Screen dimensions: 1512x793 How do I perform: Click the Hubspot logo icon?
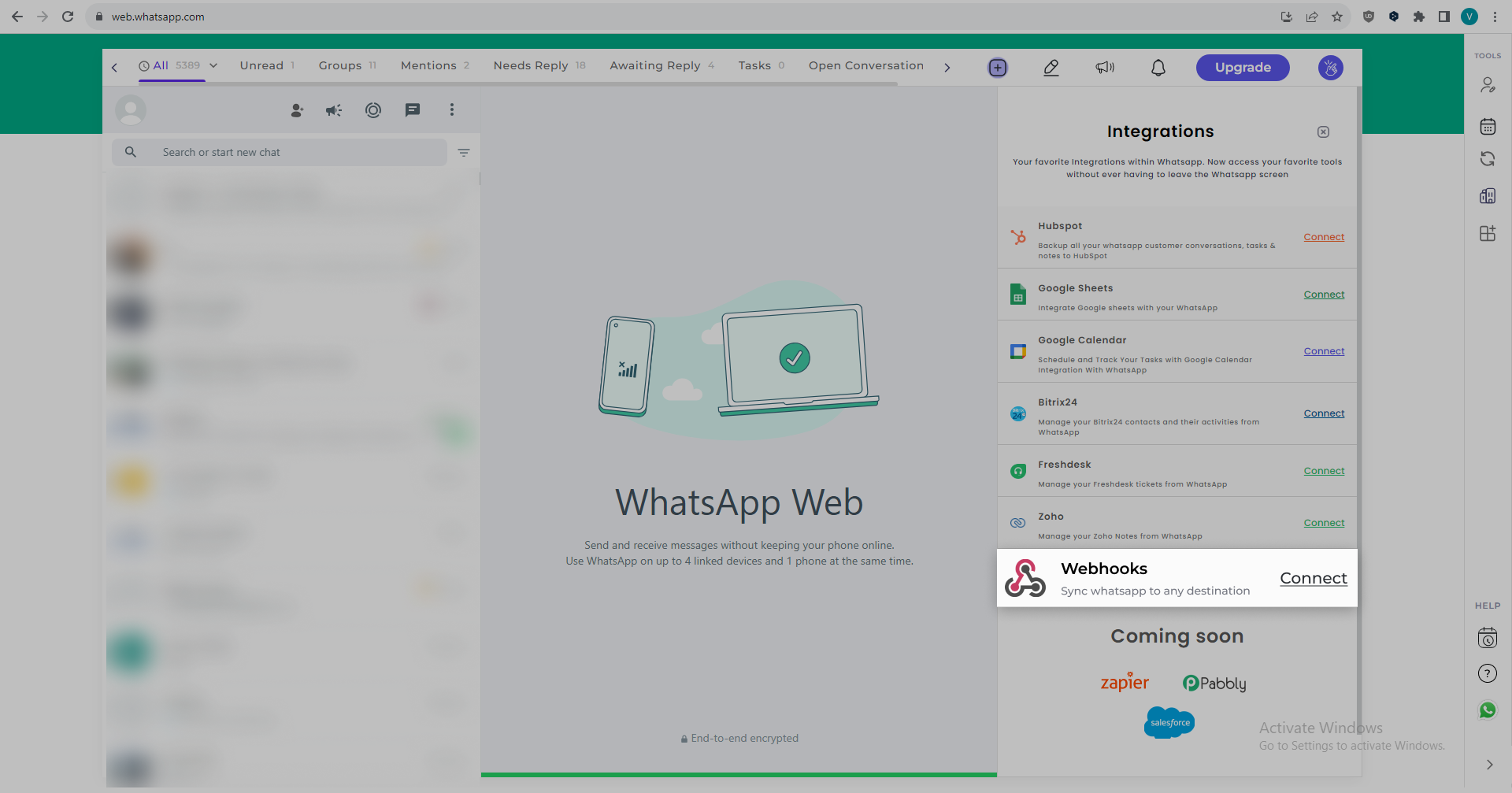(x=1018, y=236)
